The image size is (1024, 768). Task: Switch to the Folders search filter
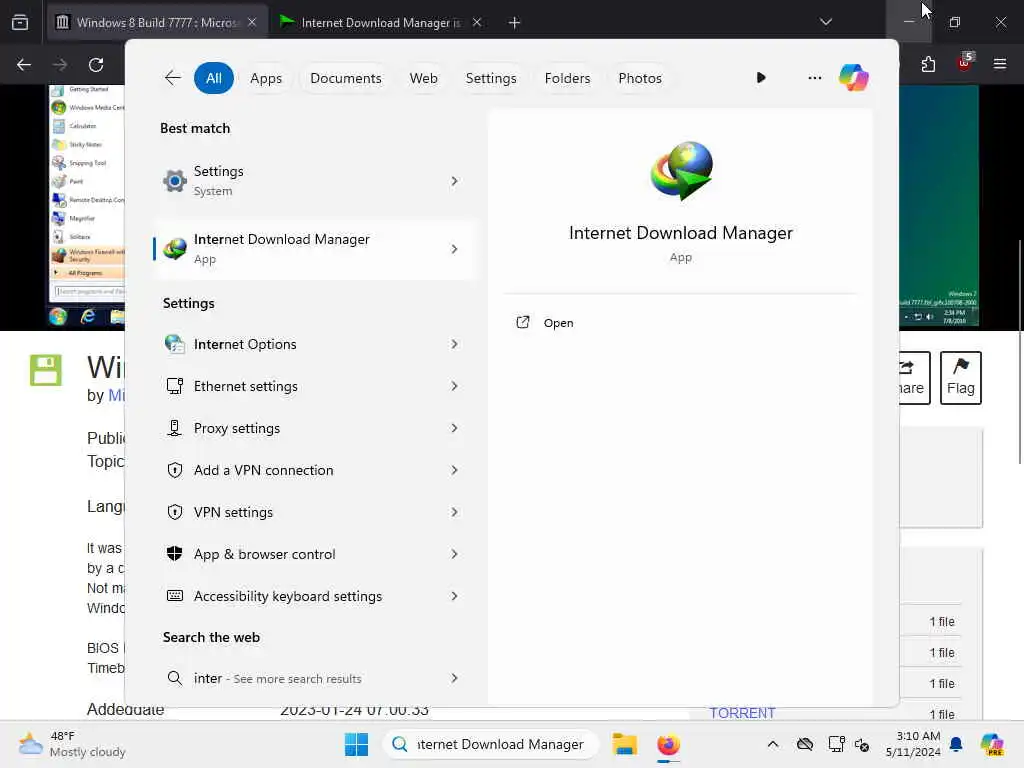click(567, 78)
